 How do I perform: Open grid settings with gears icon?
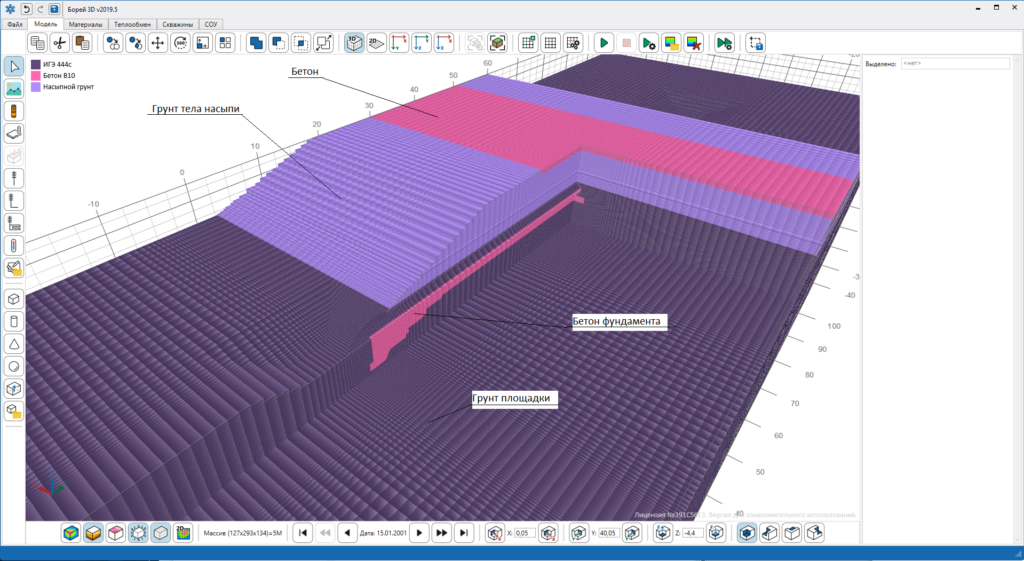tap(573, 43)
